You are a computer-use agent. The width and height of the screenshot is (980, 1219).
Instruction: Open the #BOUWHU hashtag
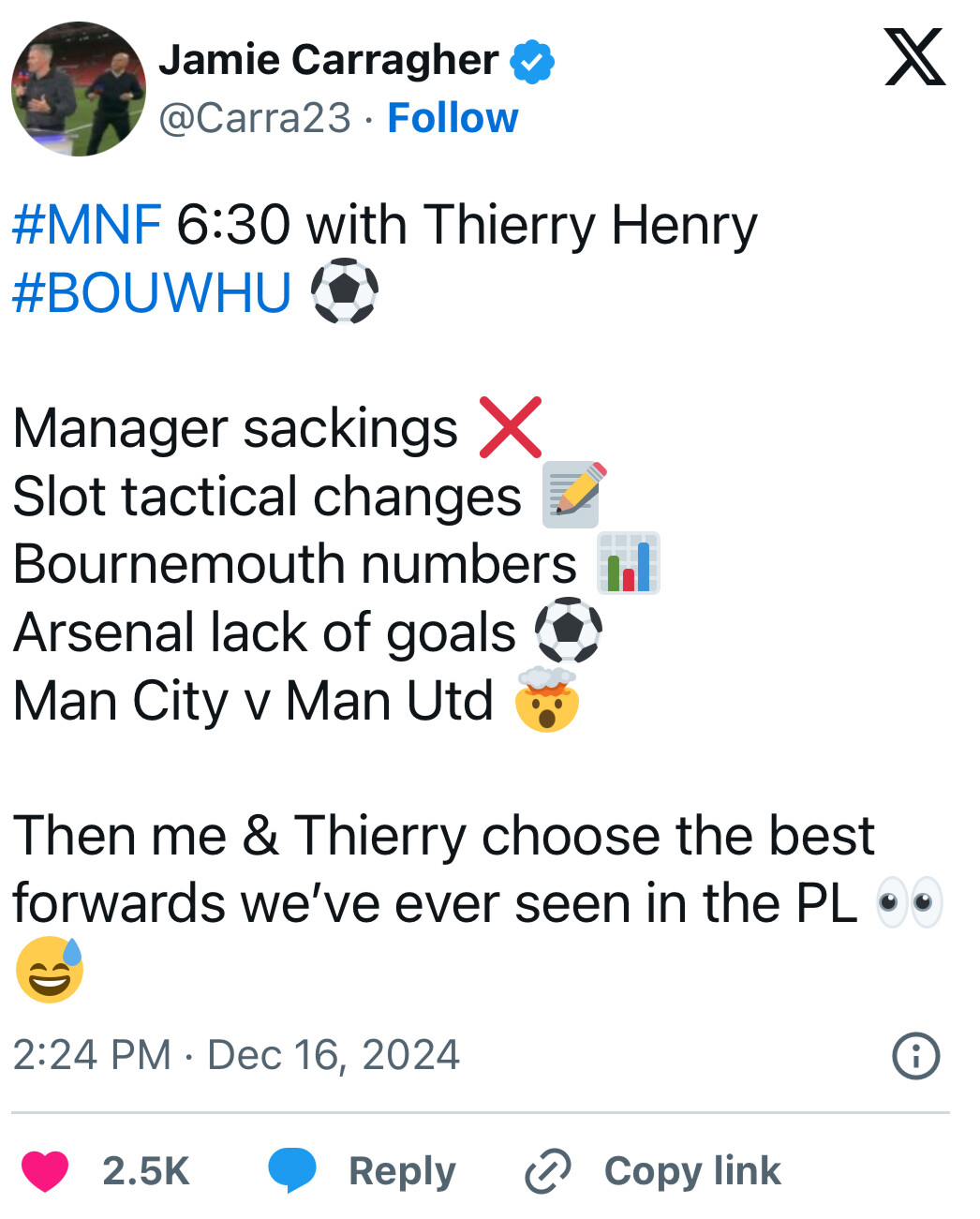(152, 292)
